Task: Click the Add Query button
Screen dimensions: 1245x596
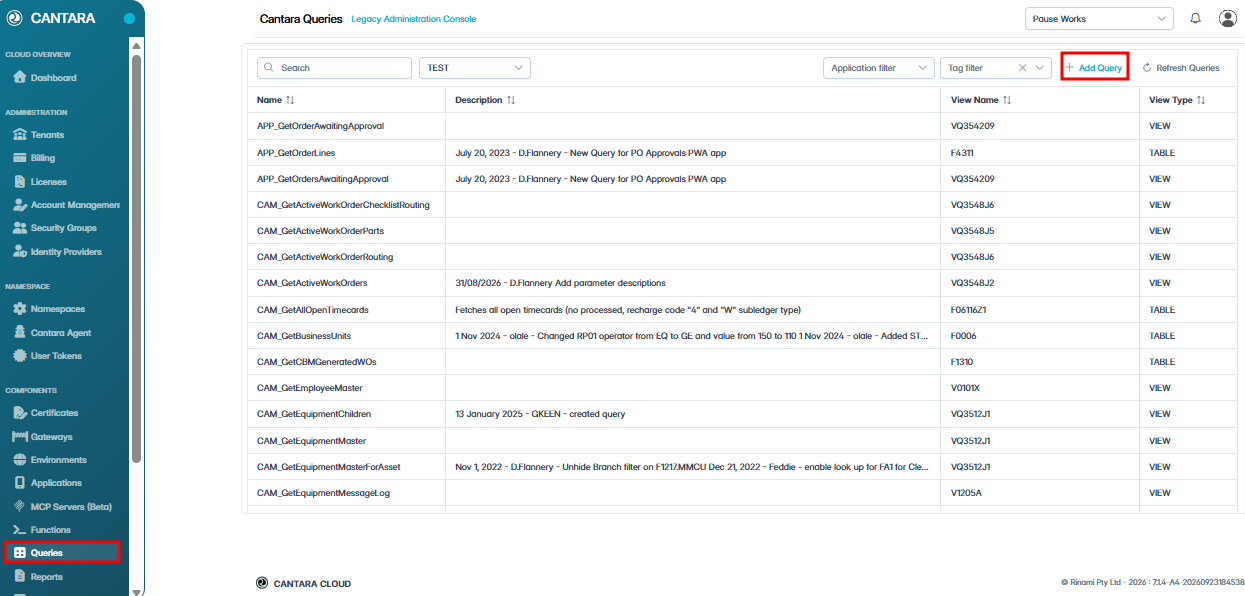Action: (1095, 68)
